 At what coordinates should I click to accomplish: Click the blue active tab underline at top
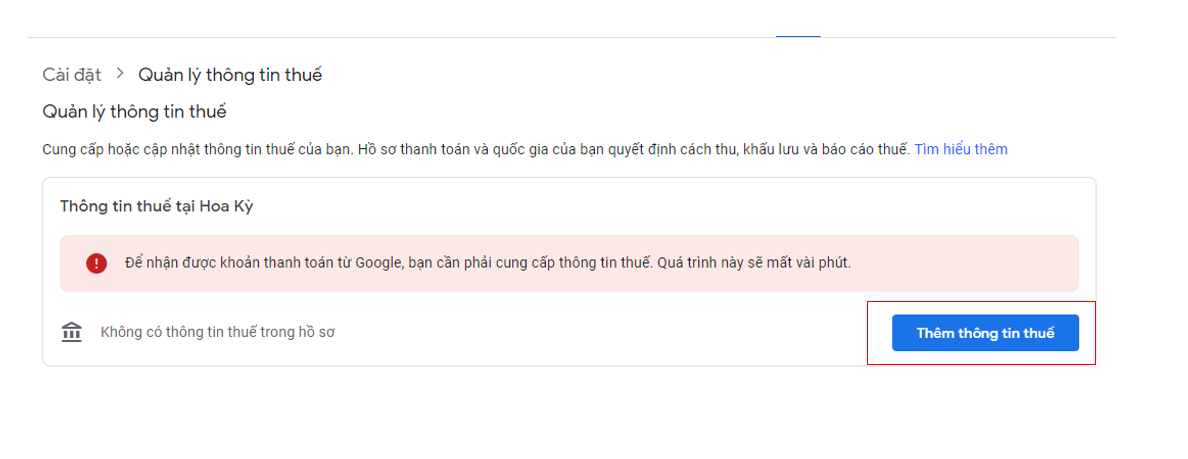(798, 36)
